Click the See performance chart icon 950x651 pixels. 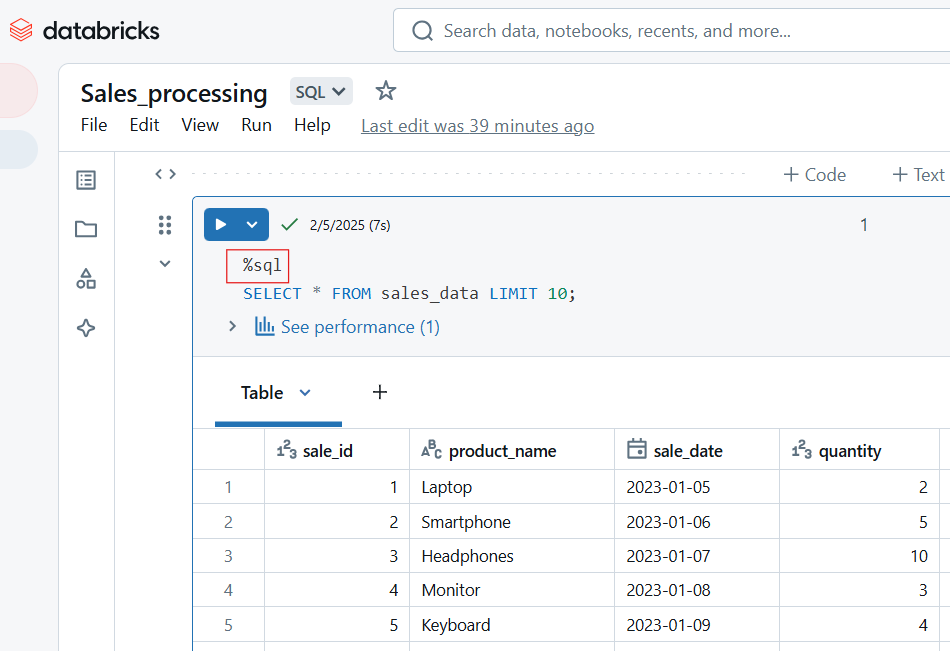click(264, 326)
